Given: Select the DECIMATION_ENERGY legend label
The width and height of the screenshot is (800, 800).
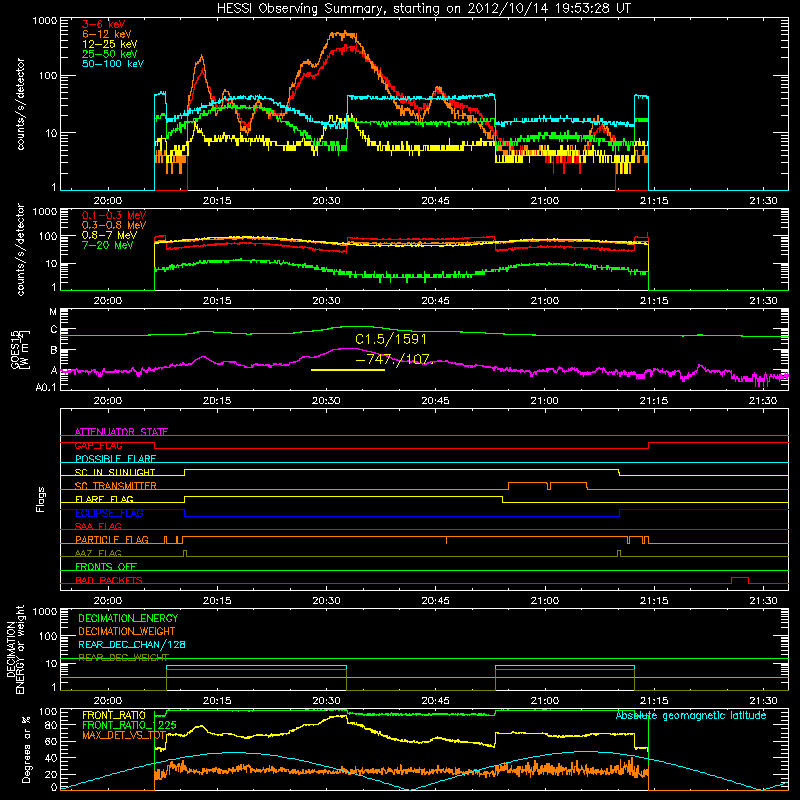Looking at the screenshot, I should (128, 618).
